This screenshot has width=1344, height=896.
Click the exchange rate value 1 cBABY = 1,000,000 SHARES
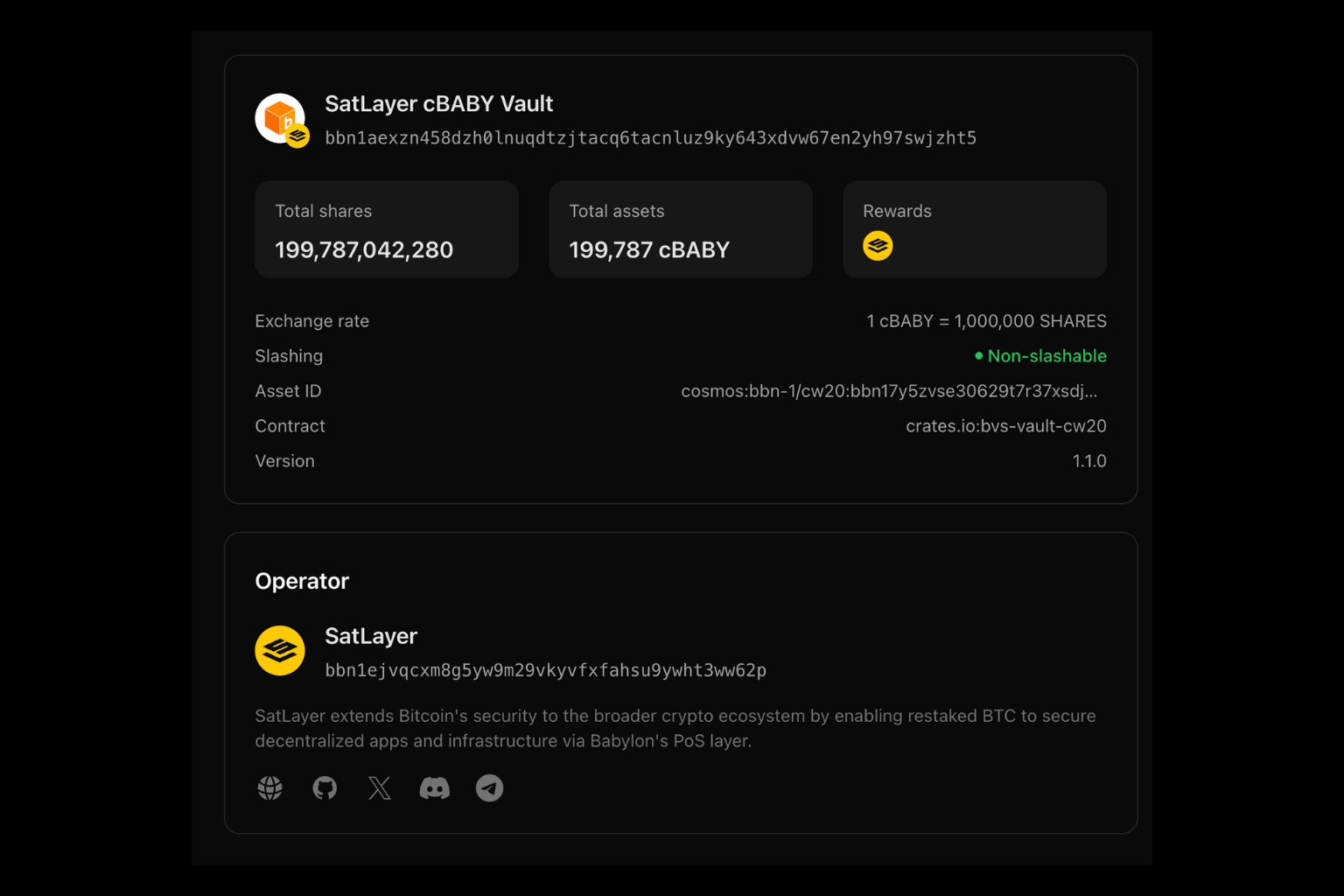pos(986,321)
